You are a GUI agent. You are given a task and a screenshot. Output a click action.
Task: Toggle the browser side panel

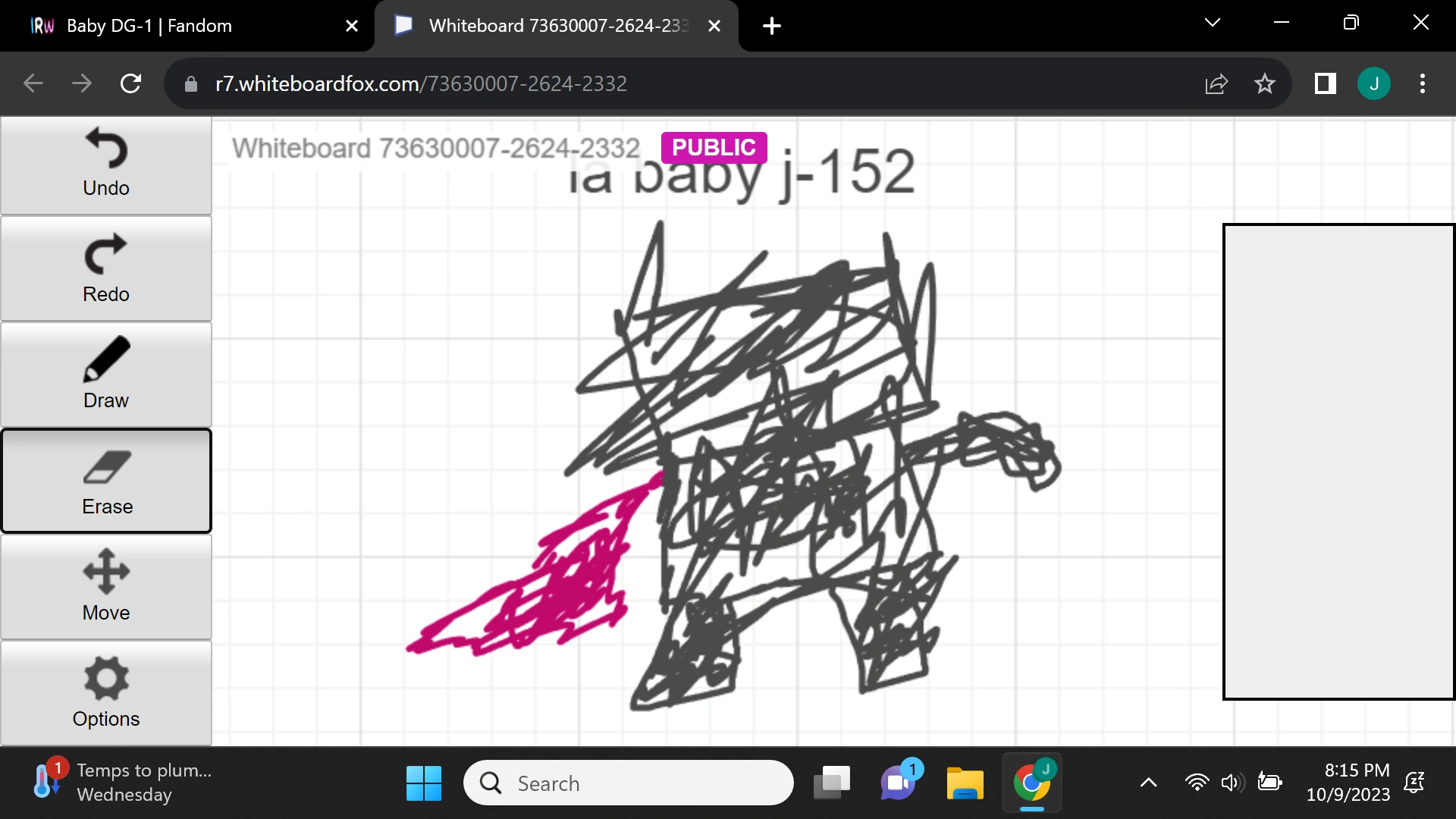point(1325,83)
